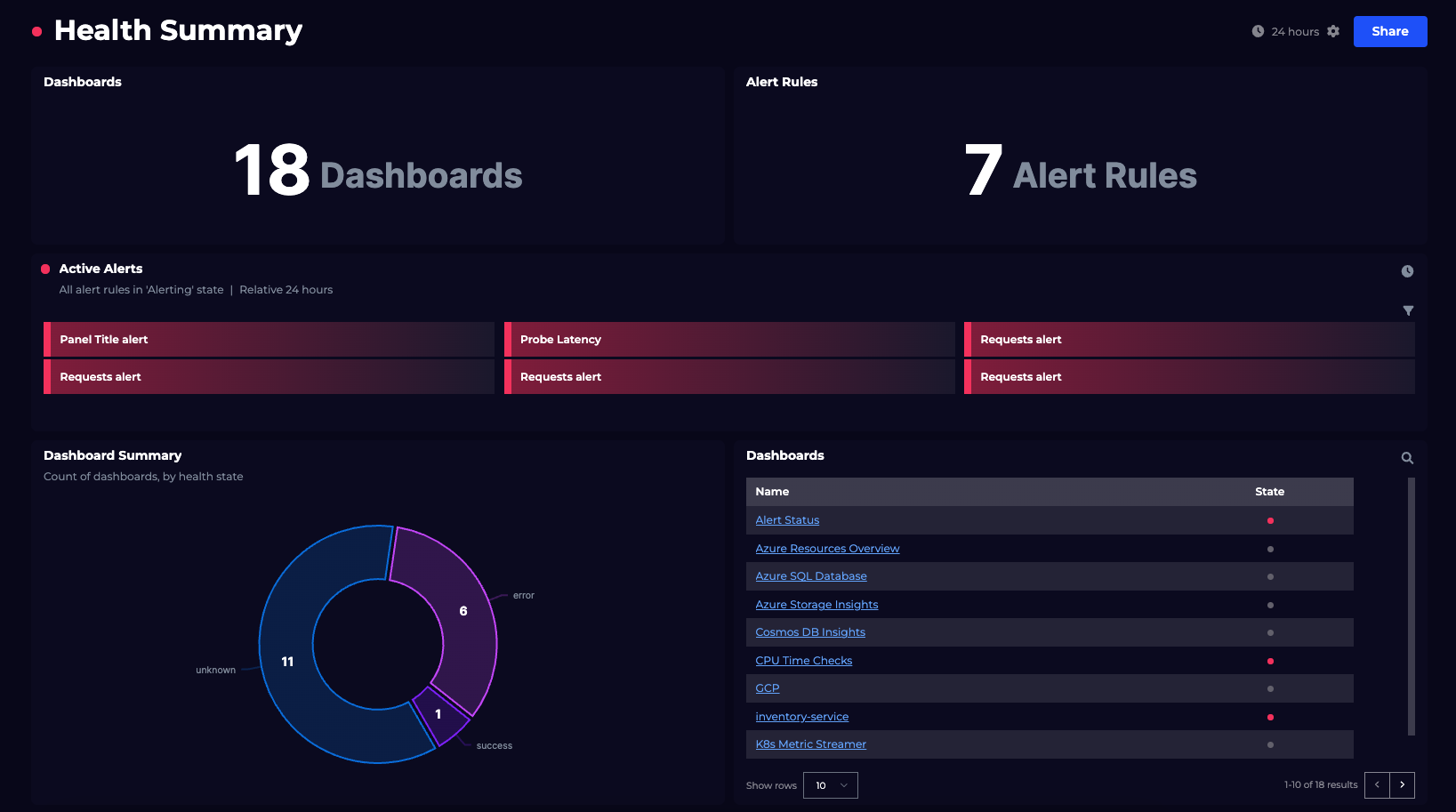Select the Probe Latency alert entry
The height and width of the screenshot is (812, 1456).
(728, 339)
